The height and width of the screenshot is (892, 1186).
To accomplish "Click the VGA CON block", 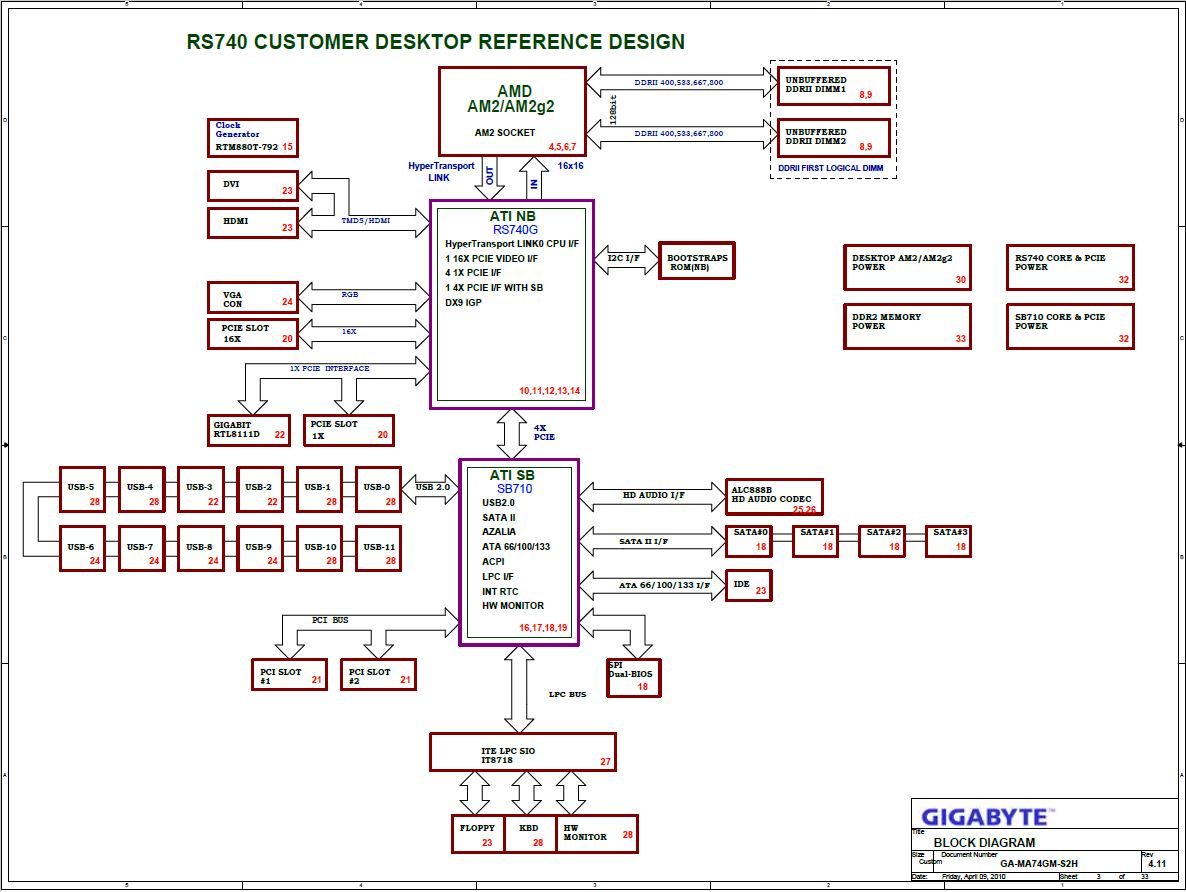I will [253, 297].
